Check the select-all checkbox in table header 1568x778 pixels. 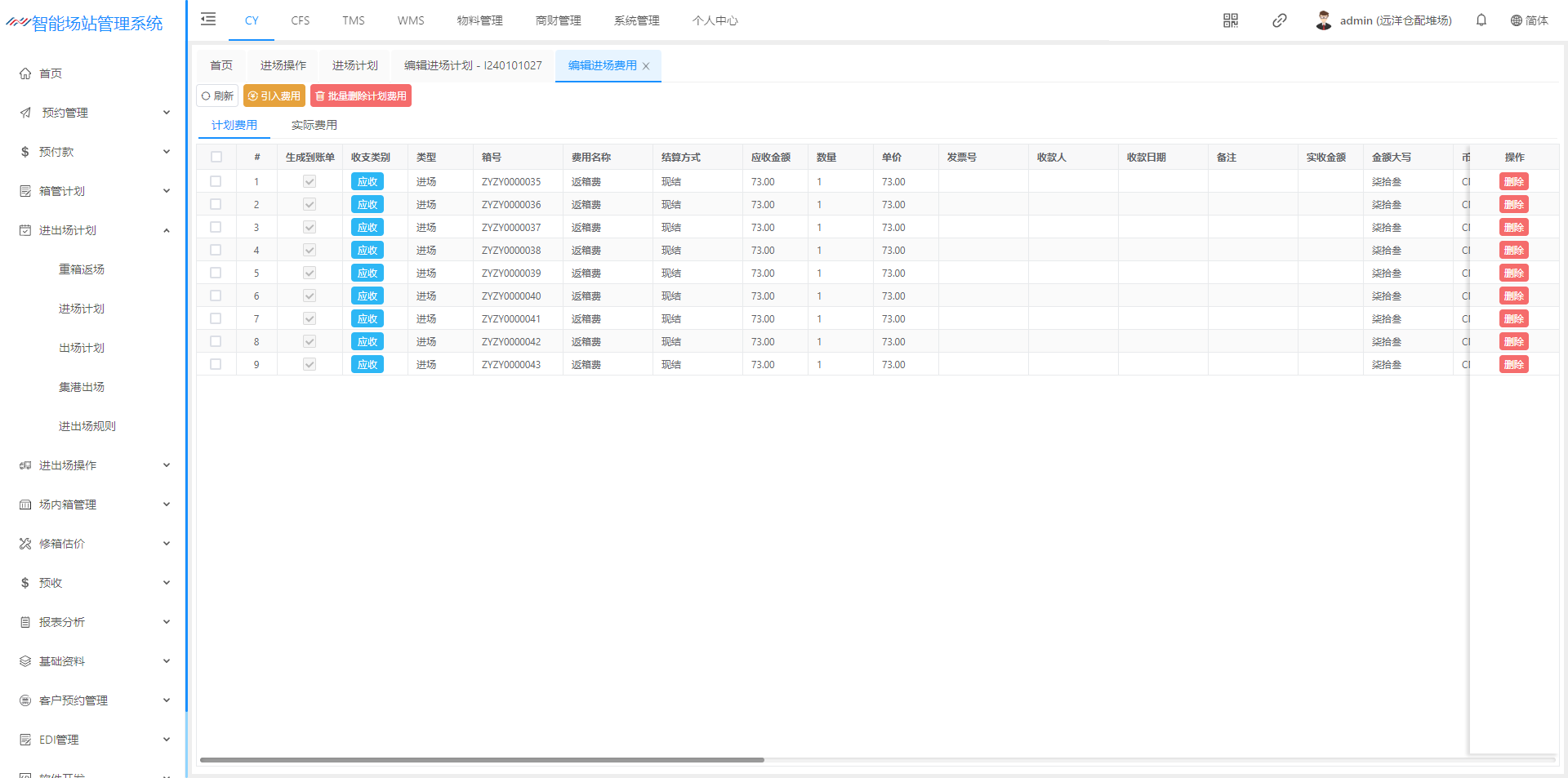click(216, 157)
